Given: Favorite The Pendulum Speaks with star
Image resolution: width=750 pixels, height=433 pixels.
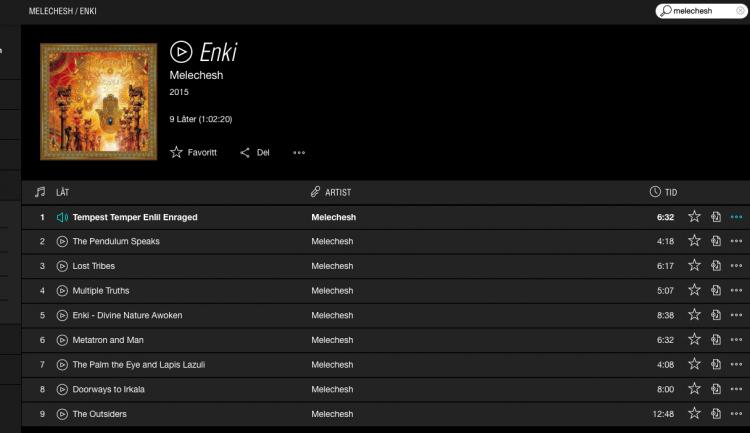Looking at the screenshot, I should (694, 241).
